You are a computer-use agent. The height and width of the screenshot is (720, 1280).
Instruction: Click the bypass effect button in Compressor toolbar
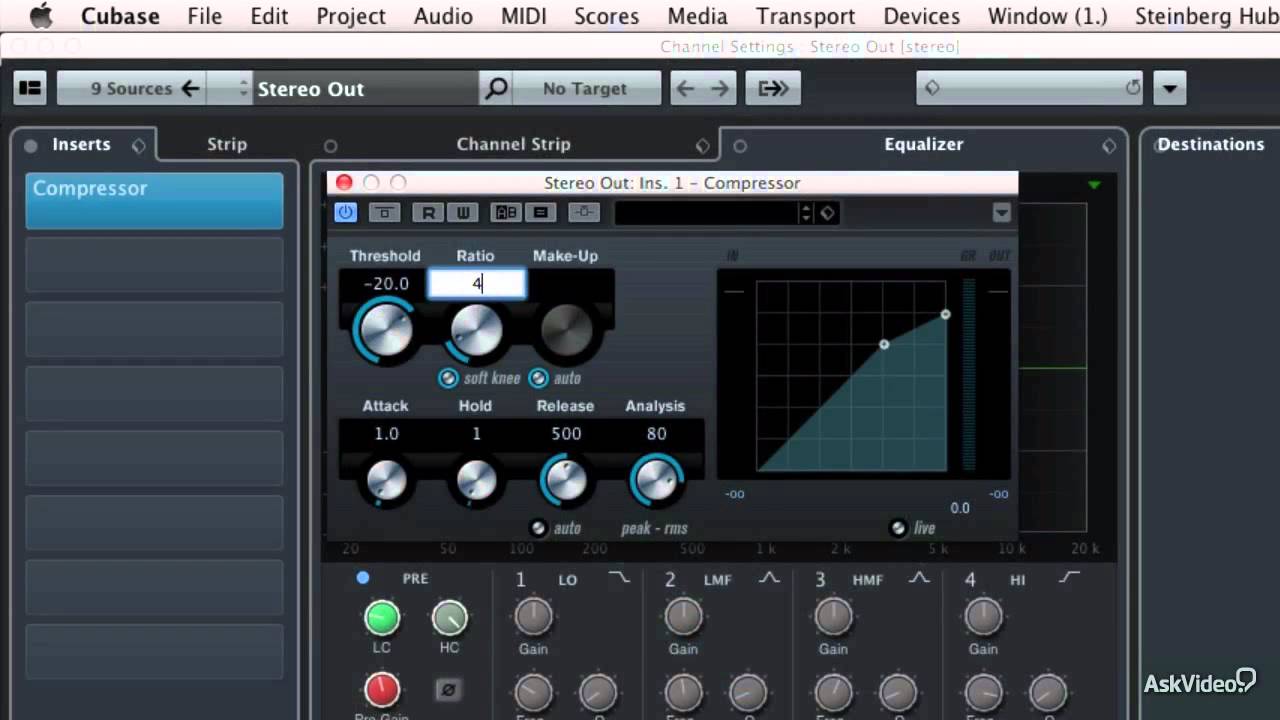coord(384,212)
